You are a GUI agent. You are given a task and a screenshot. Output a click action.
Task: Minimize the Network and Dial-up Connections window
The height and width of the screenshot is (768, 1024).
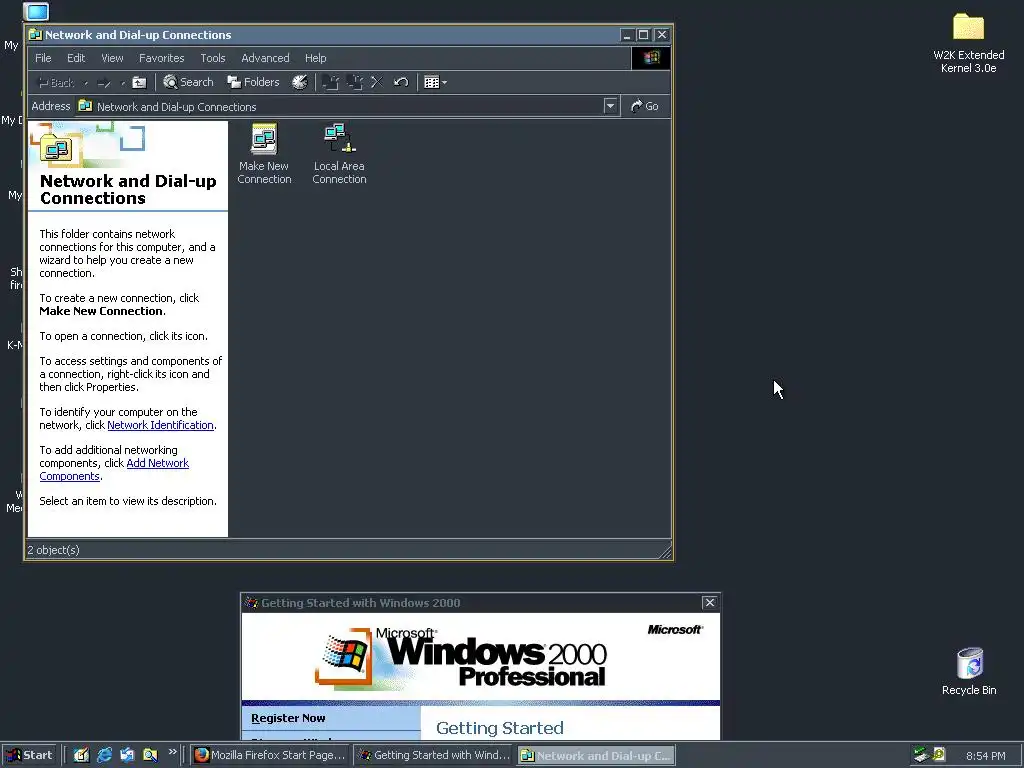[628, 35]
